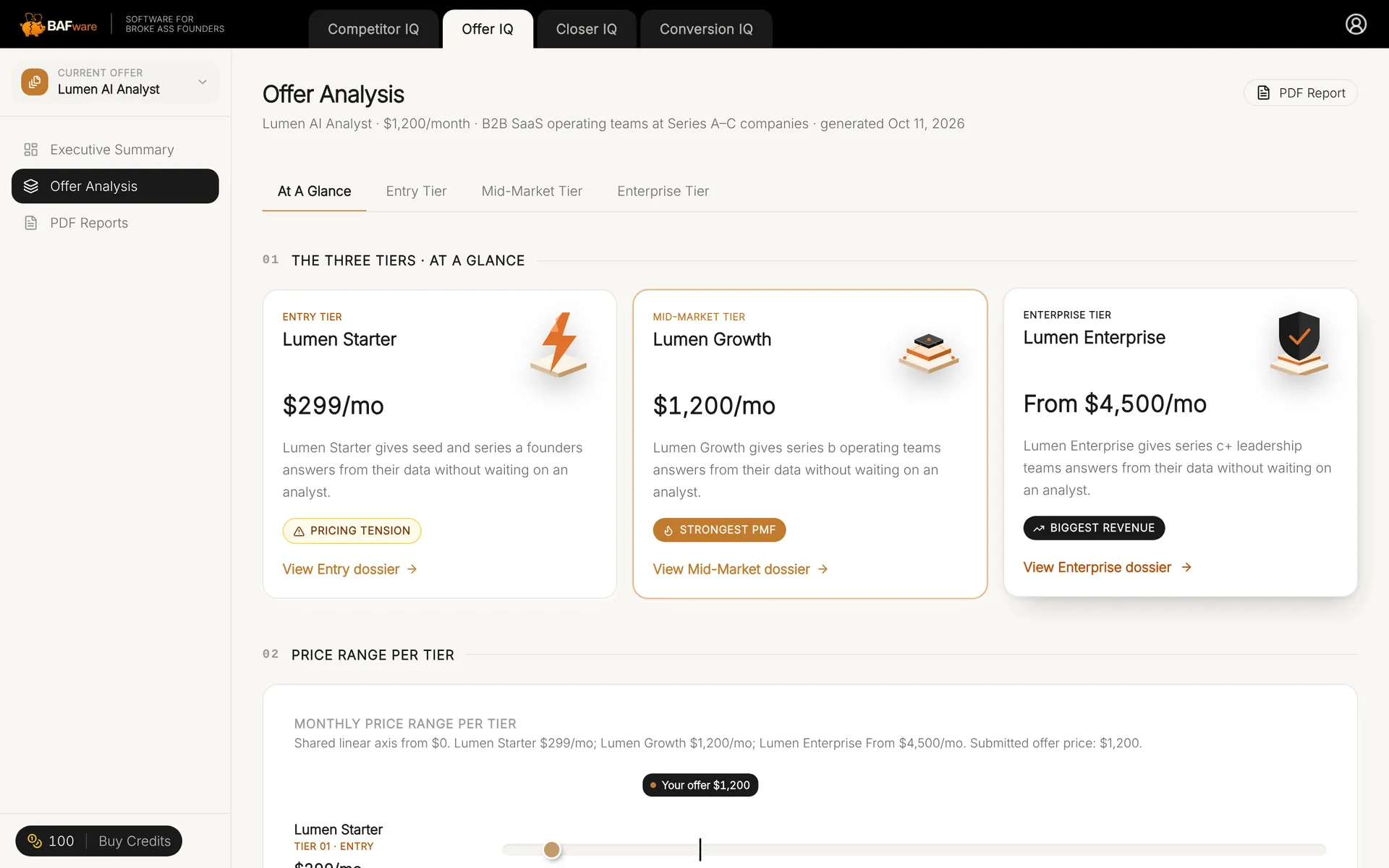This screenshot has width=1389, height=868.
Task: Click the Lumen AI Analyst offer icon
Action: (x=35, y=82)
